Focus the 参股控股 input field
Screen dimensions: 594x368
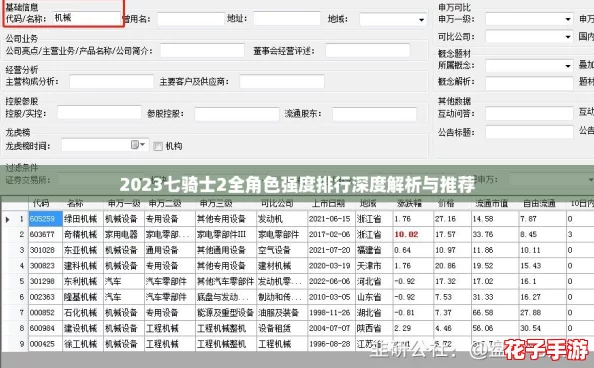pos(237,114)
